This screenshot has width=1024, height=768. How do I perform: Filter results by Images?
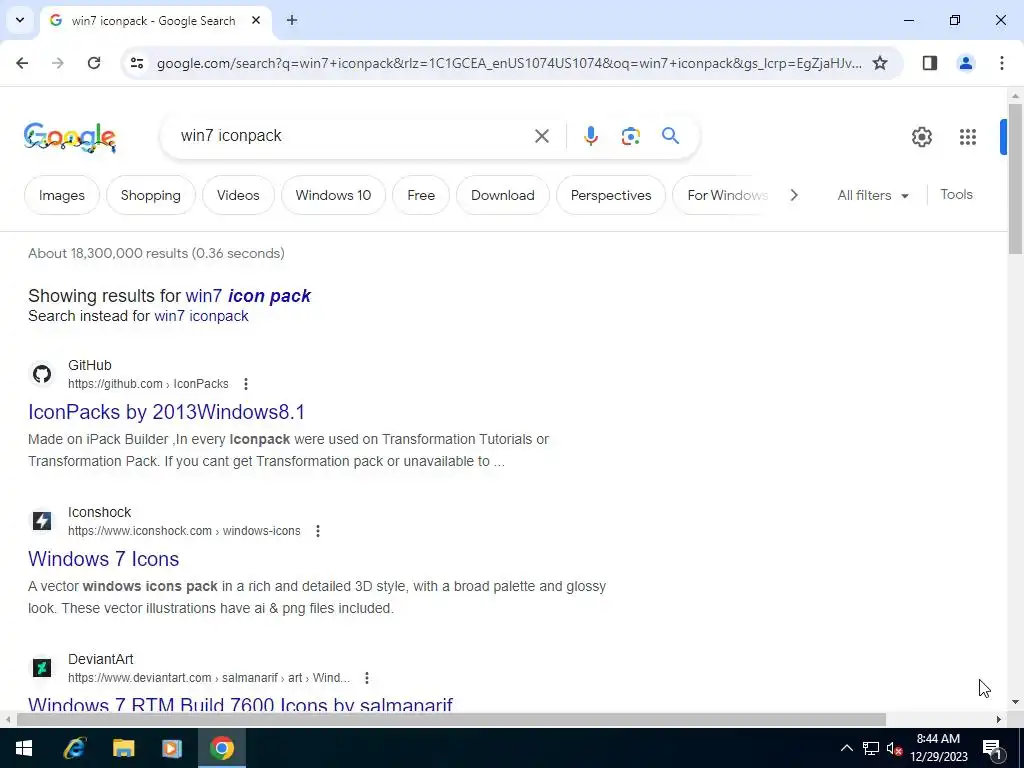(61, 195)
